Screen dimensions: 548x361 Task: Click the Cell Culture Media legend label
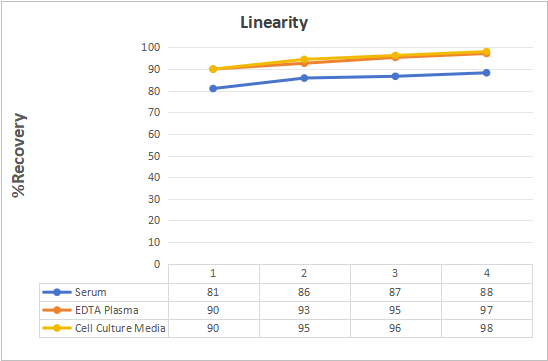(x=120, y=328)
